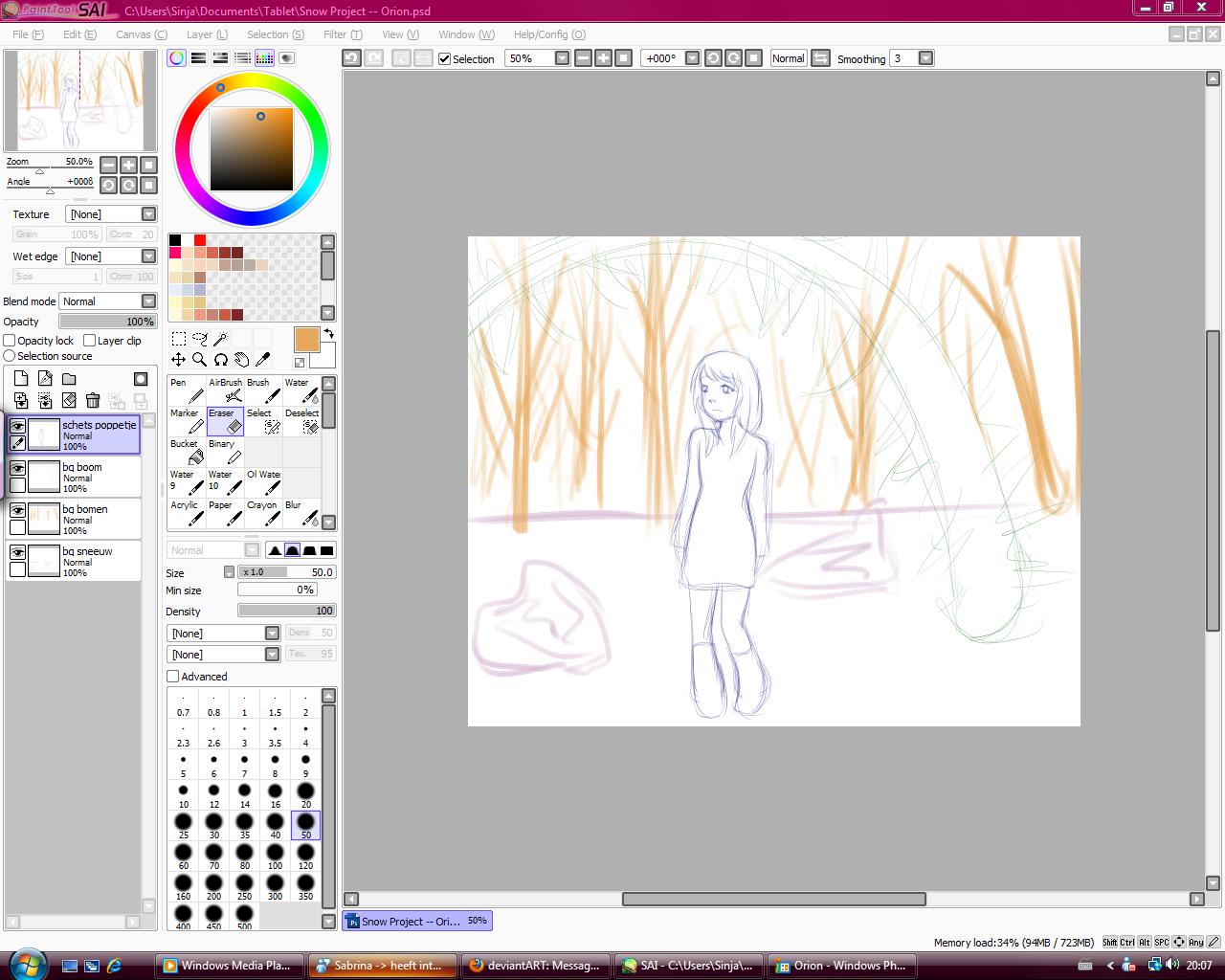Screen dimensions: 1225x980
Task: Hide the 'bg boom' layer
Action: coord(17,468)
